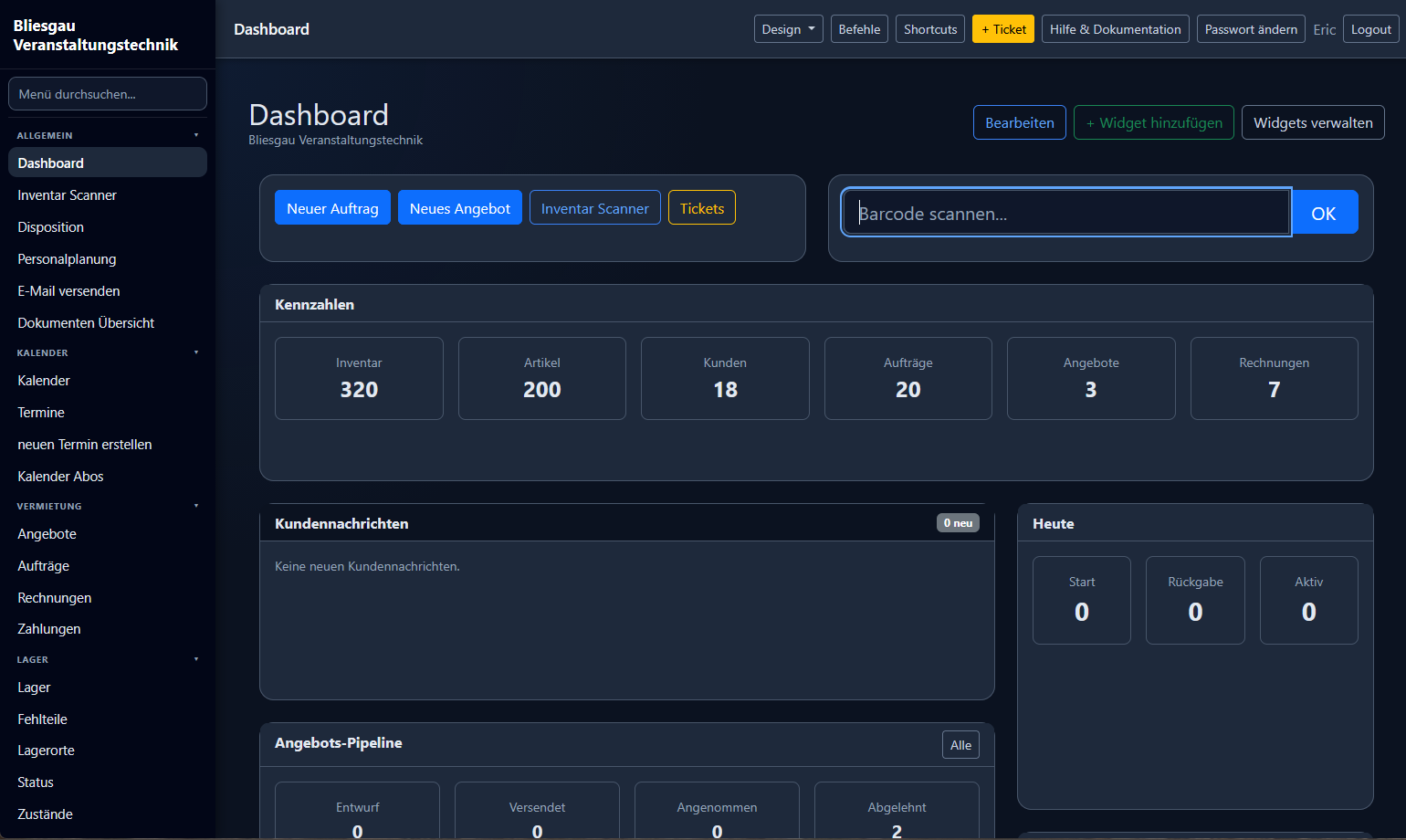Open the Inventar Scanner quick button
Image resolution: width=1406 pixels, height=840 pixels.
[x=595, y=208]
